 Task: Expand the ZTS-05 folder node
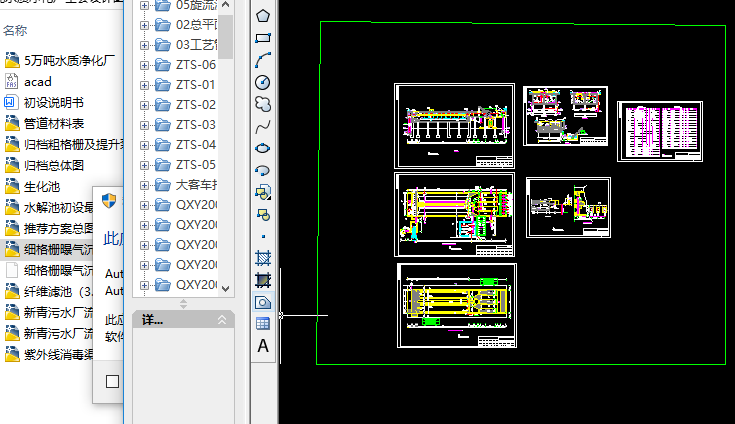tap(144, 165)
